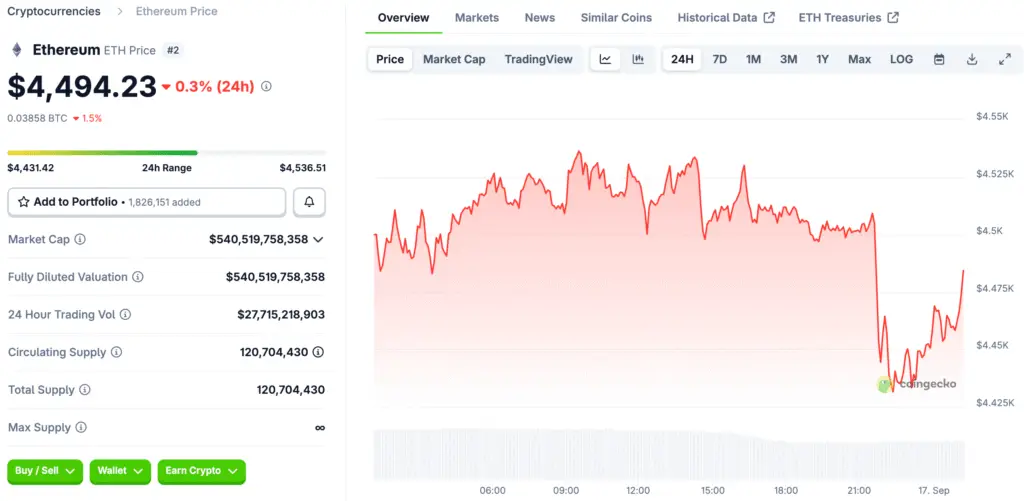Screen dimensions: 1024x501
Task: Toggle LOG scale on chart
Action: point(901,59)
